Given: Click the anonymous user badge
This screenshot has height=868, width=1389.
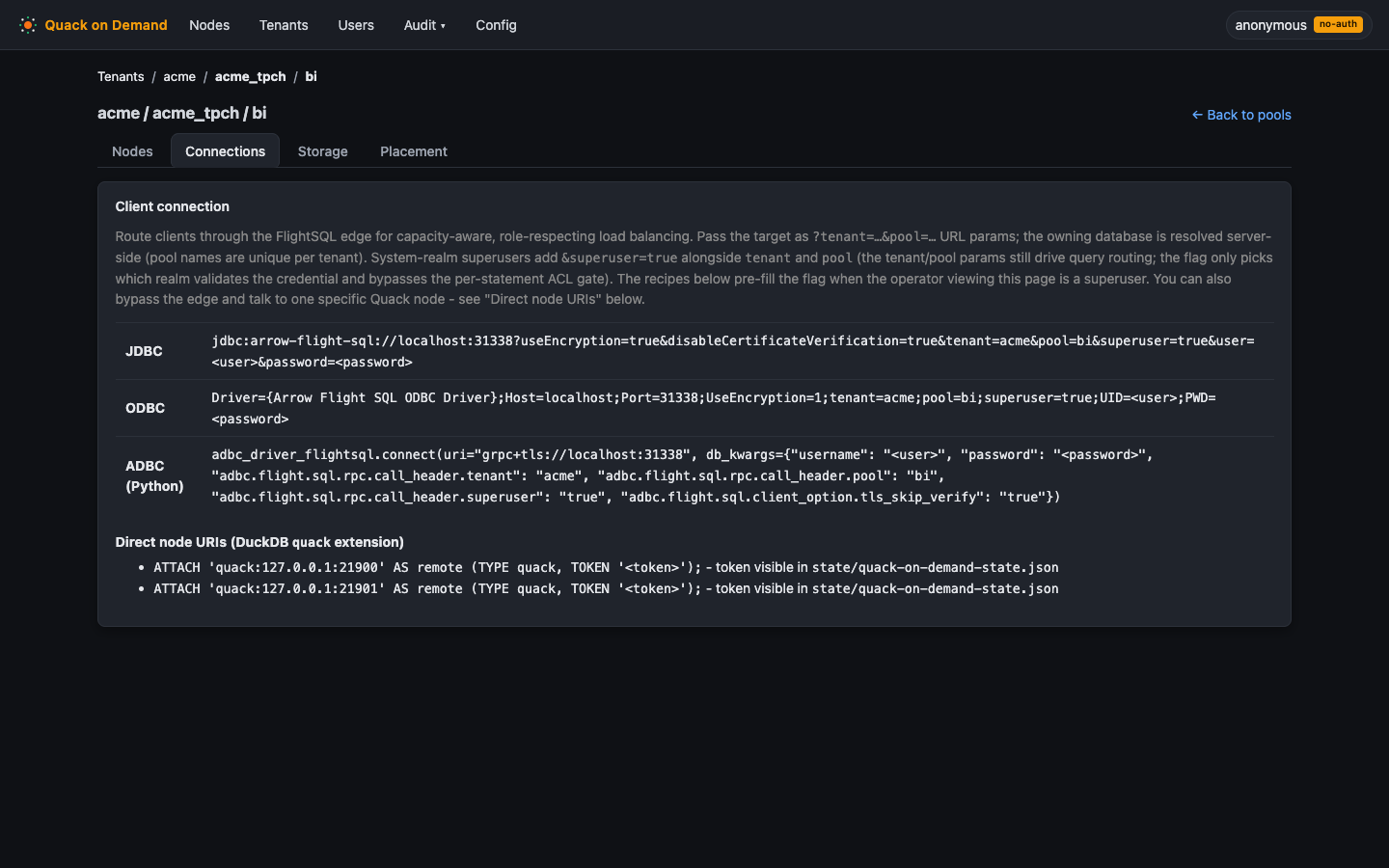Looking at the screenshot, I should [1298, 25].
